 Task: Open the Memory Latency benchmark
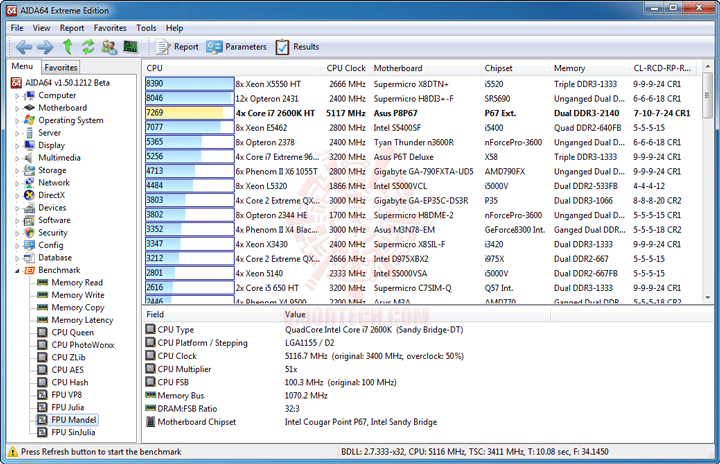tap(82, 320)
